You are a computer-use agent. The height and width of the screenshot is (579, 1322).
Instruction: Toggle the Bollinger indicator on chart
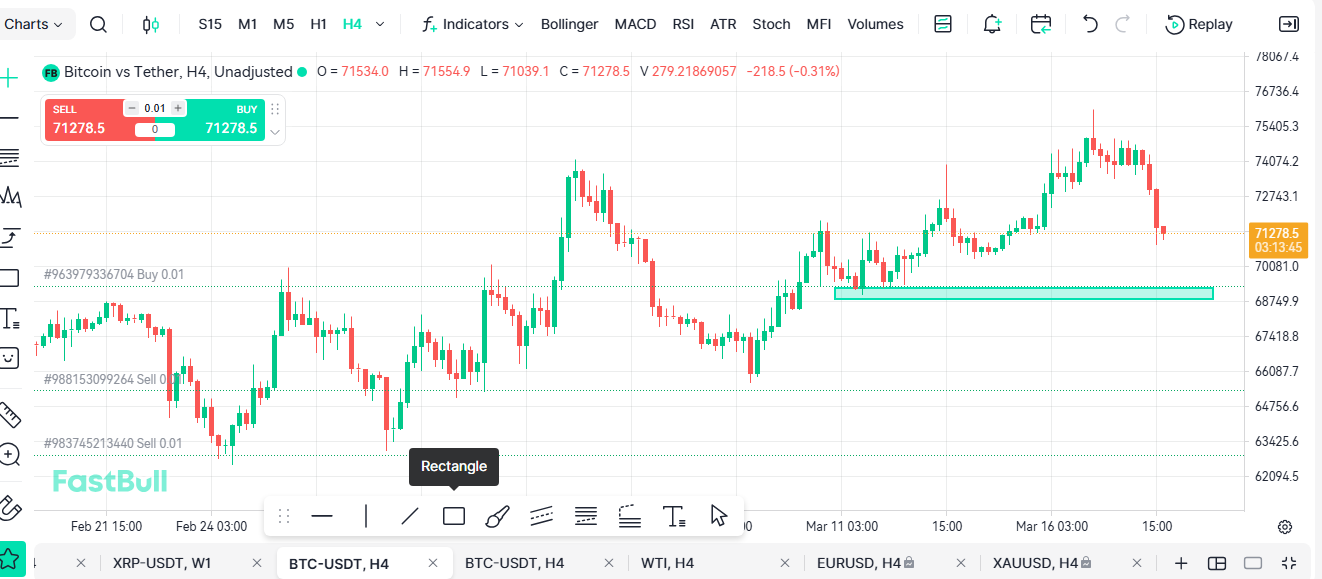[569, 24]
